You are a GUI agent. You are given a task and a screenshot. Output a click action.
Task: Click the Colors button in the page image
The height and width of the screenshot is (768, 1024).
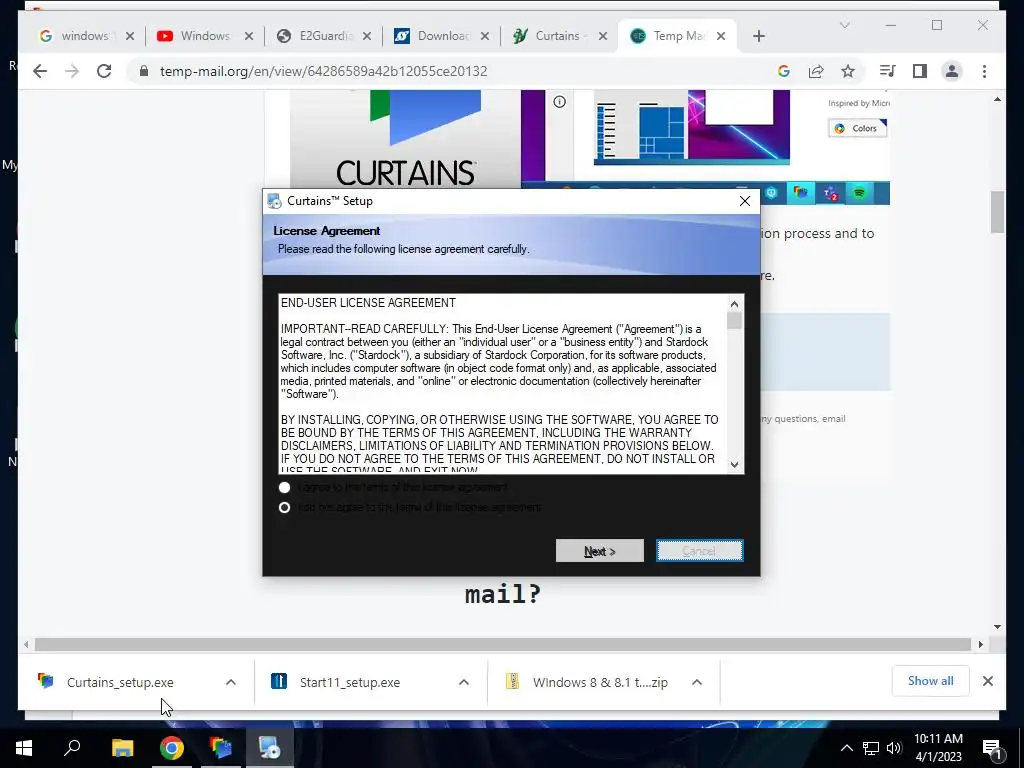click(x=857, y=128)
